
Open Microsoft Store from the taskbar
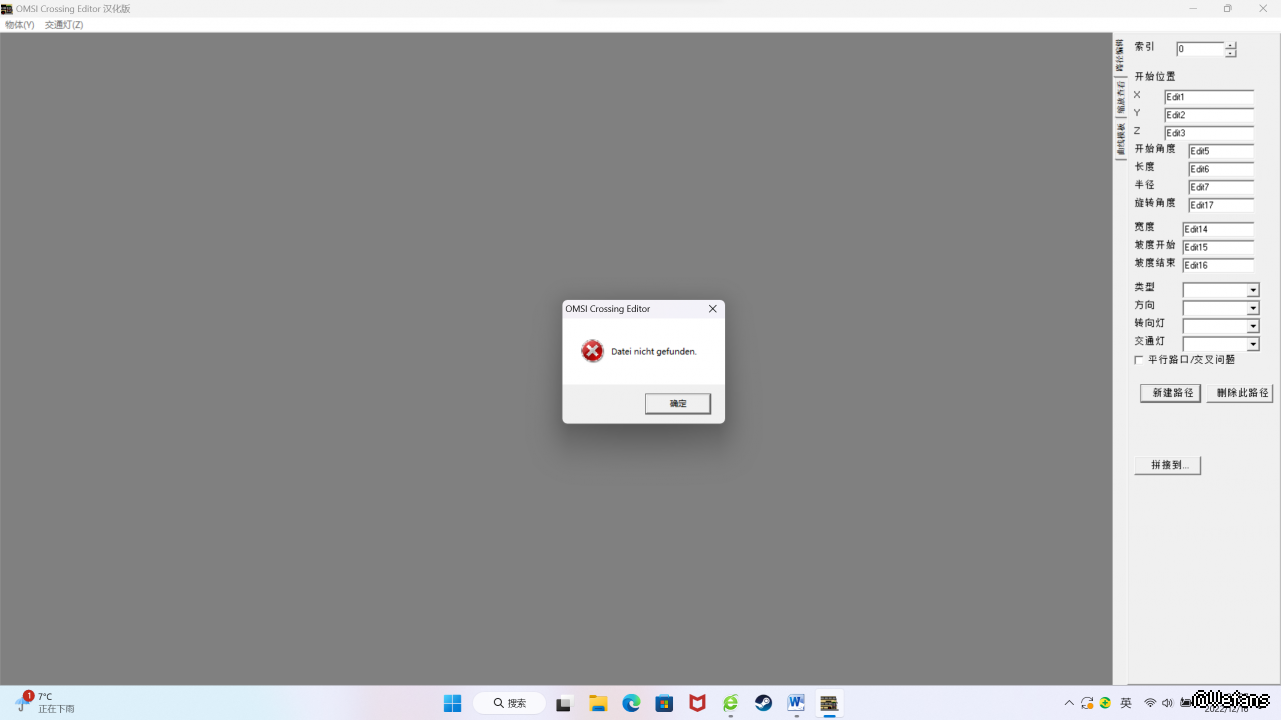664,703
